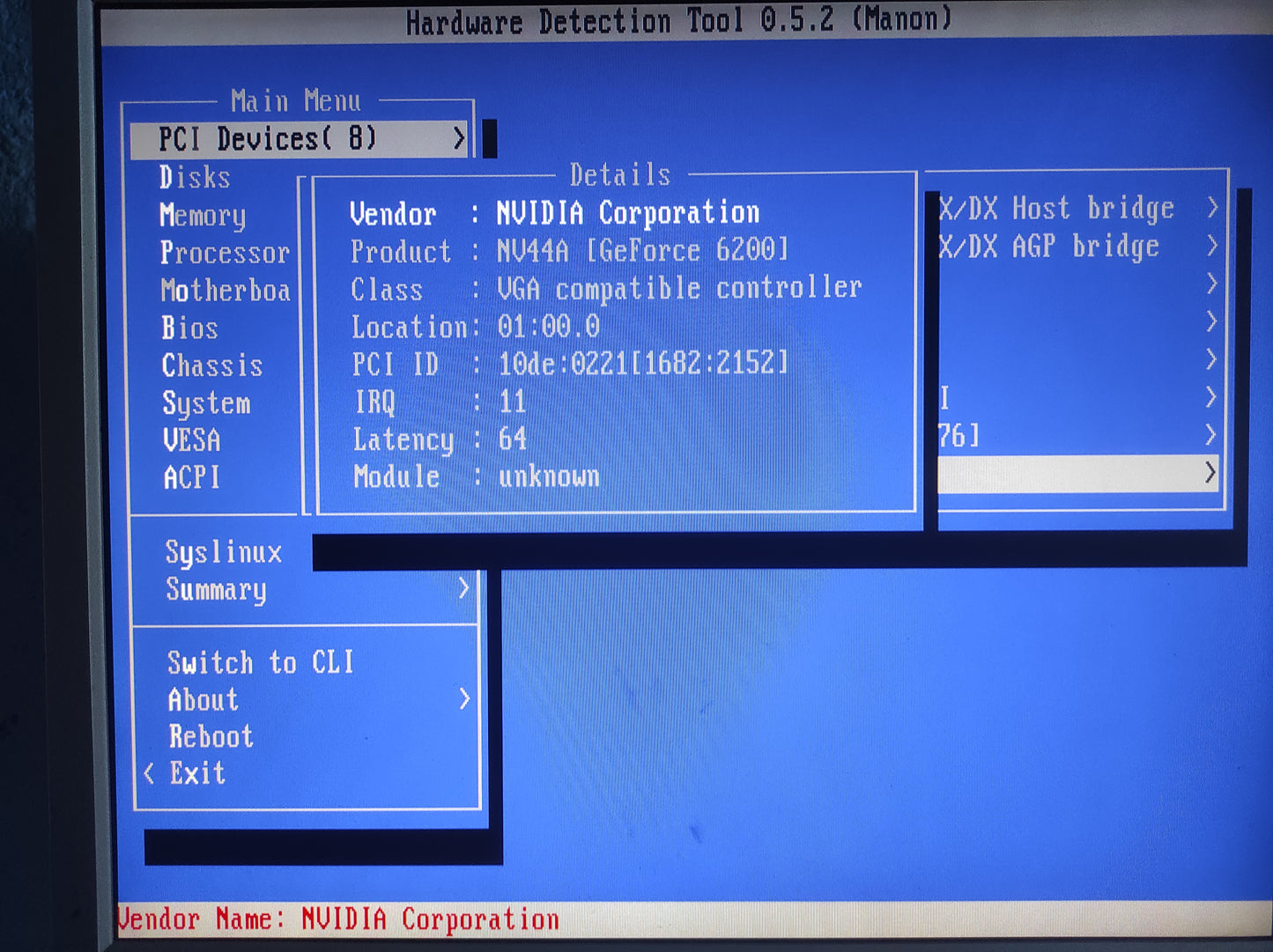The width and height of the screenshot is (1273, 952).
Task: Select the VESA menu entry
Action: [192, 440]
